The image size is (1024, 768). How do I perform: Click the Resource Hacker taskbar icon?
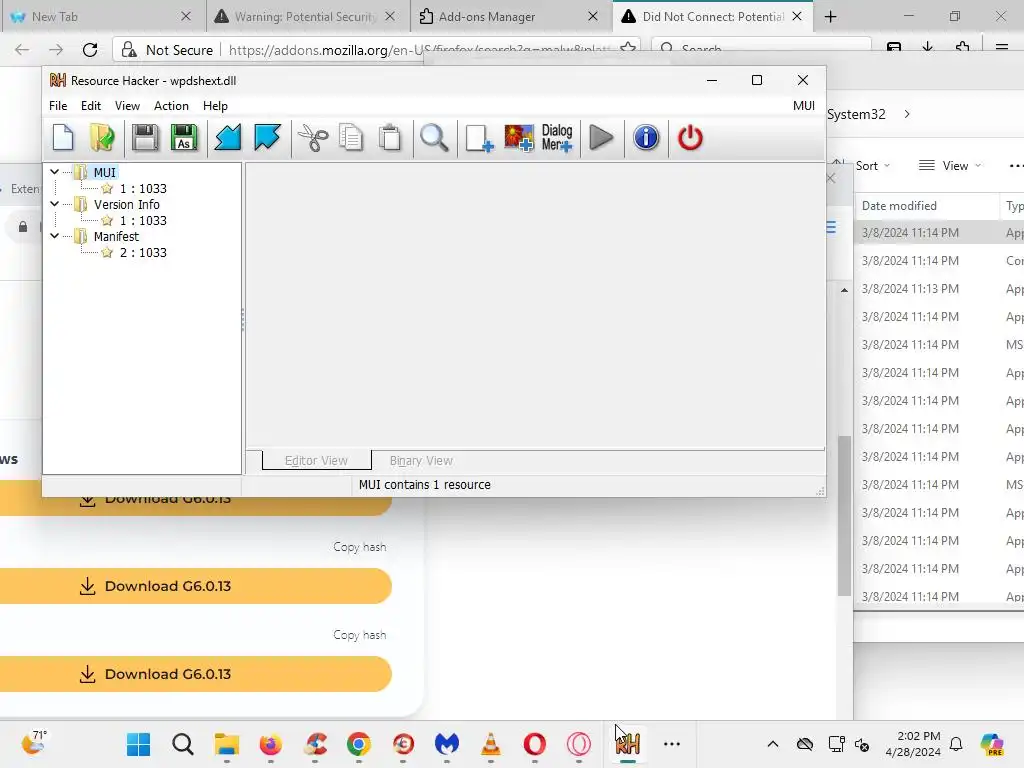point(628,744)
